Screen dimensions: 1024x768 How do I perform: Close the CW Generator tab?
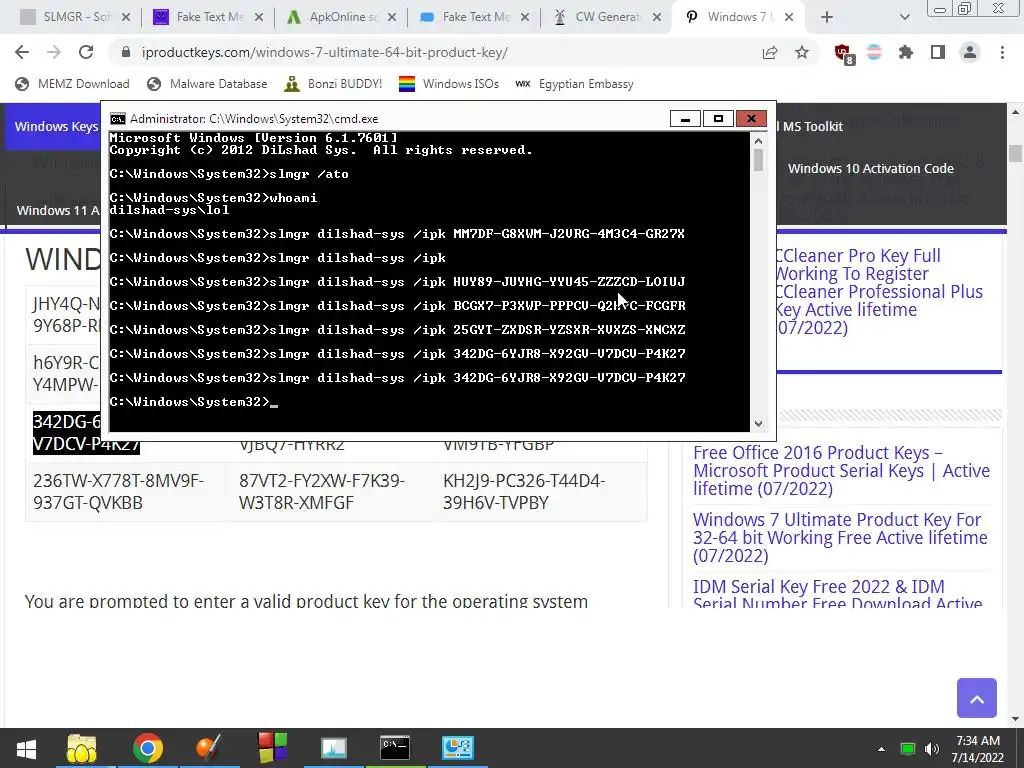(x=658, y=17)
